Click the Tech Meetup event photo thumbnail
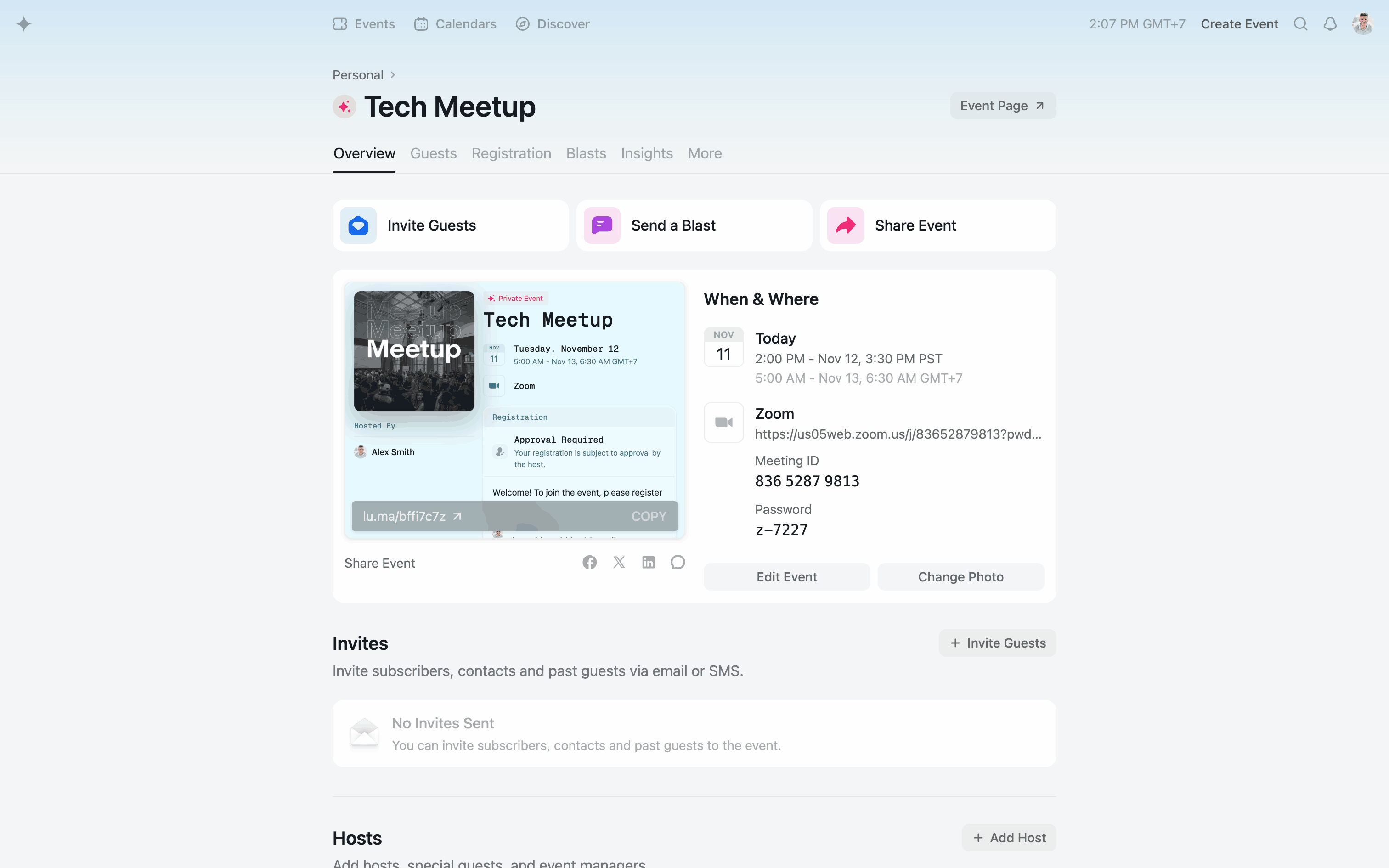This screenshot has height=868, width=1389. (x=413, y=351)
